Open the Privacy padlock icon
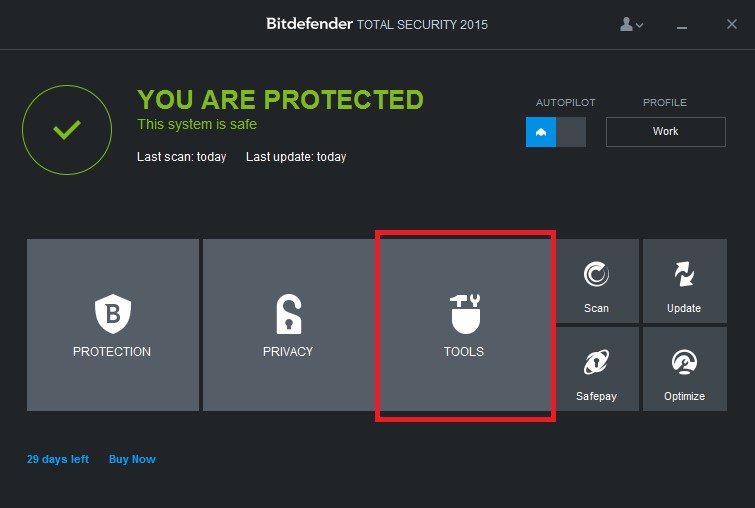 pyautogui.click(x=288, y=314)
